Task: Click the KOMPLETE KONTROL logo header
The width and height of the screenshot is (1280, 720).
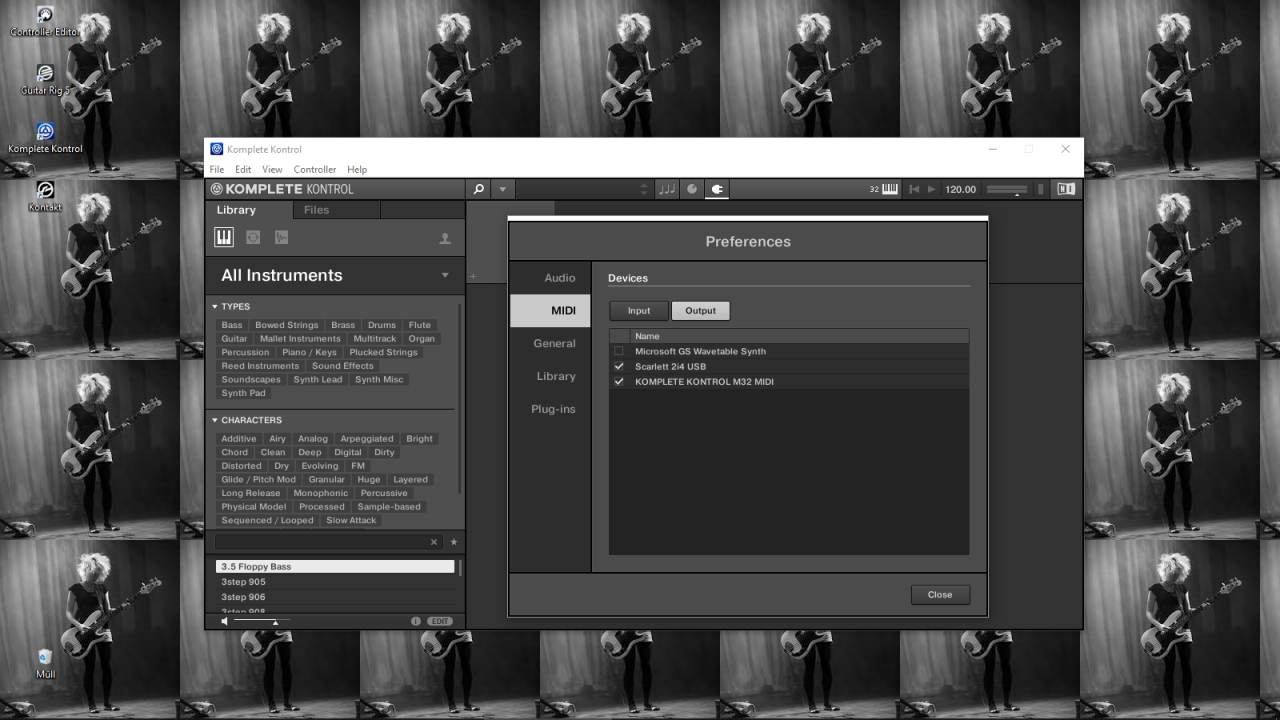Action: 283,189
